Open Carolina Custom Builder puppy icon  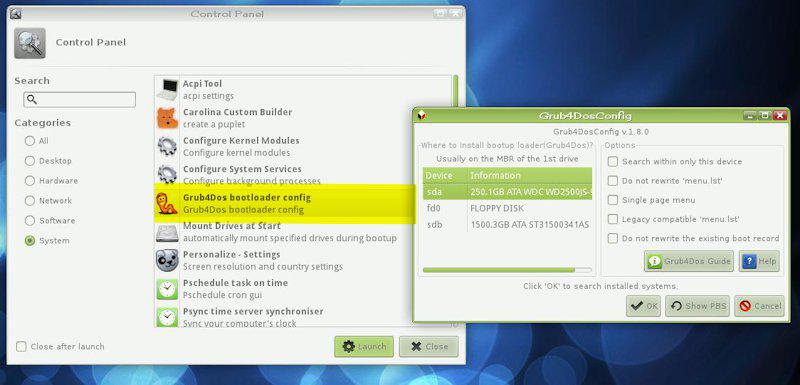point(167,118)
